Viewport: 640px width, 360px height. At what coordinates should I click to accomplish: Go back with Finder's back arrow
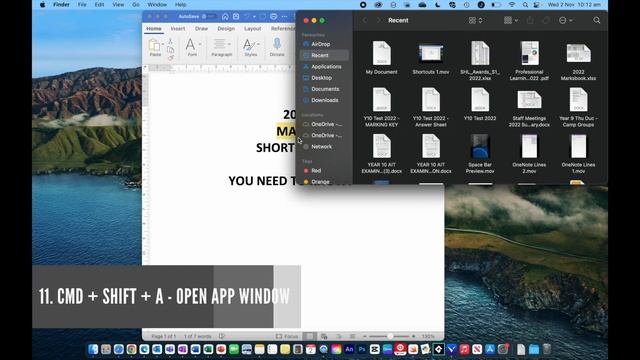click(364, 20)
